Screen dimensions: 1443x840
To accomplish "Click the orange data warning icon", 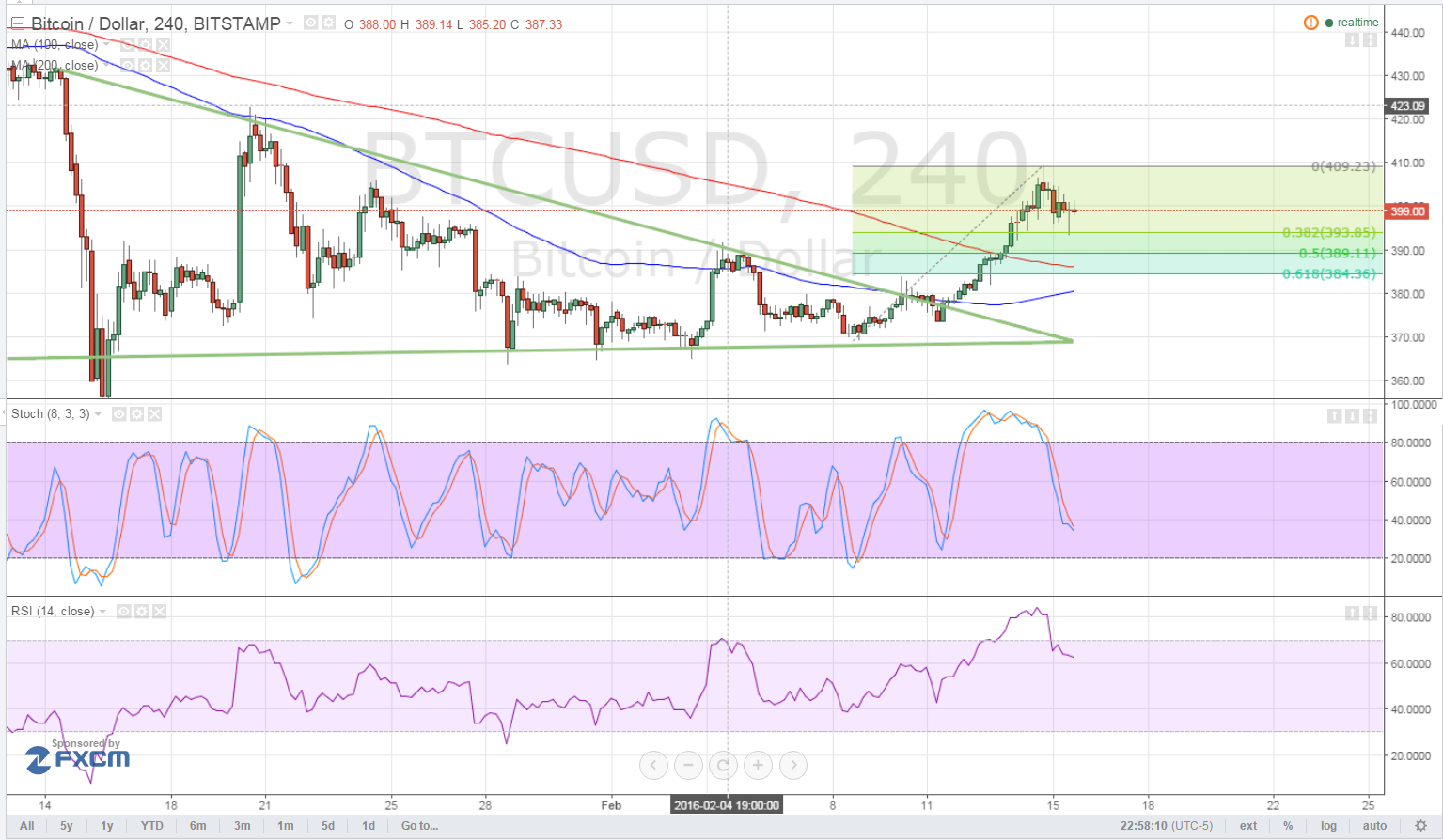I will pyautogui.click(x=1311, y=23).
